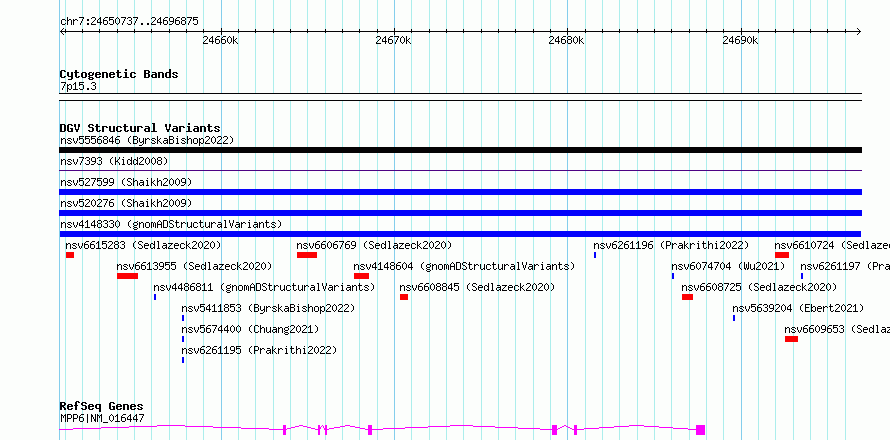890x440 pixels.
Task: Click the 24660k ruler position label
Action: 220,40
